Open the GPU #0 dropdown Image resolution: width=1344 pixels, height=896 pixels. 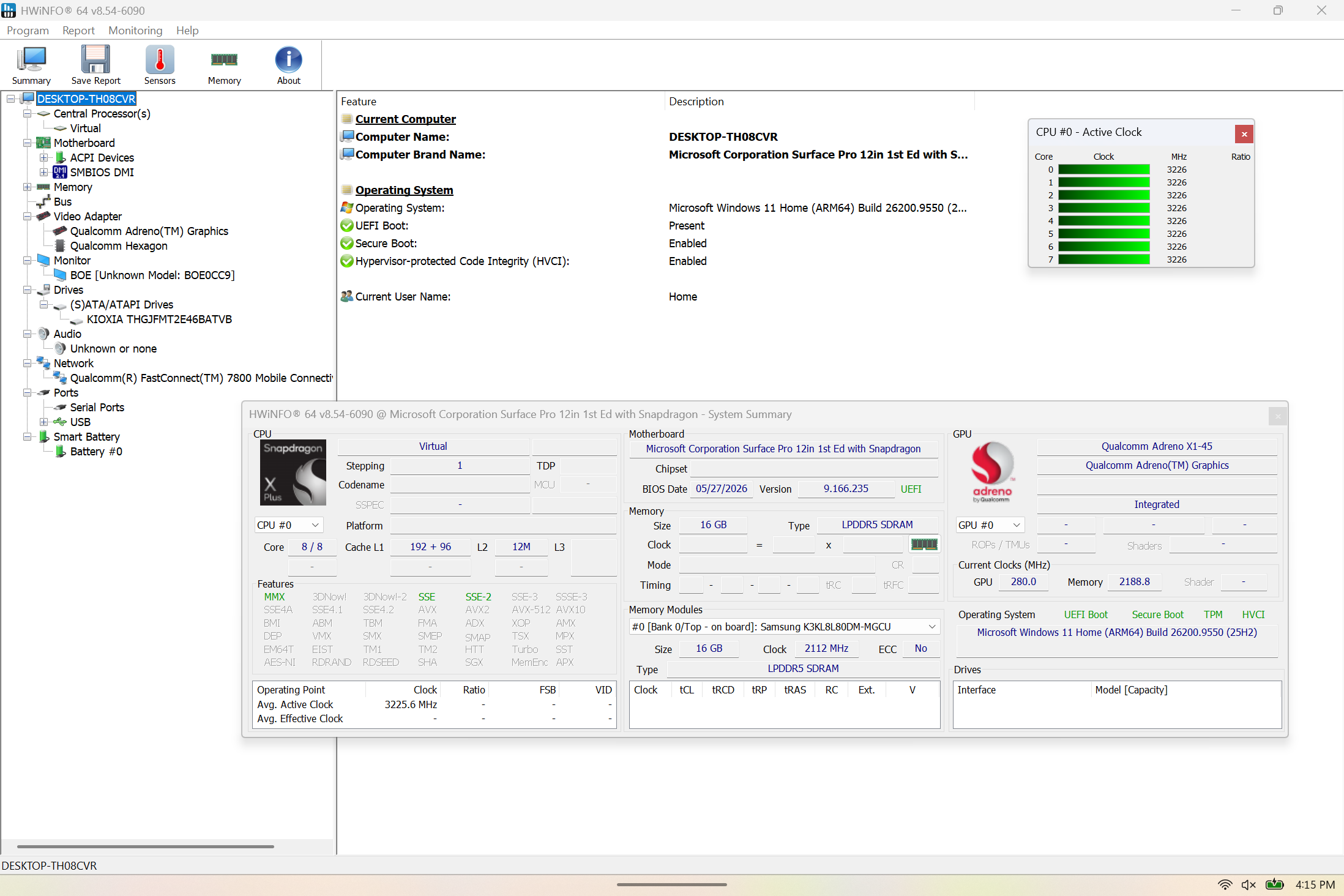990,525
